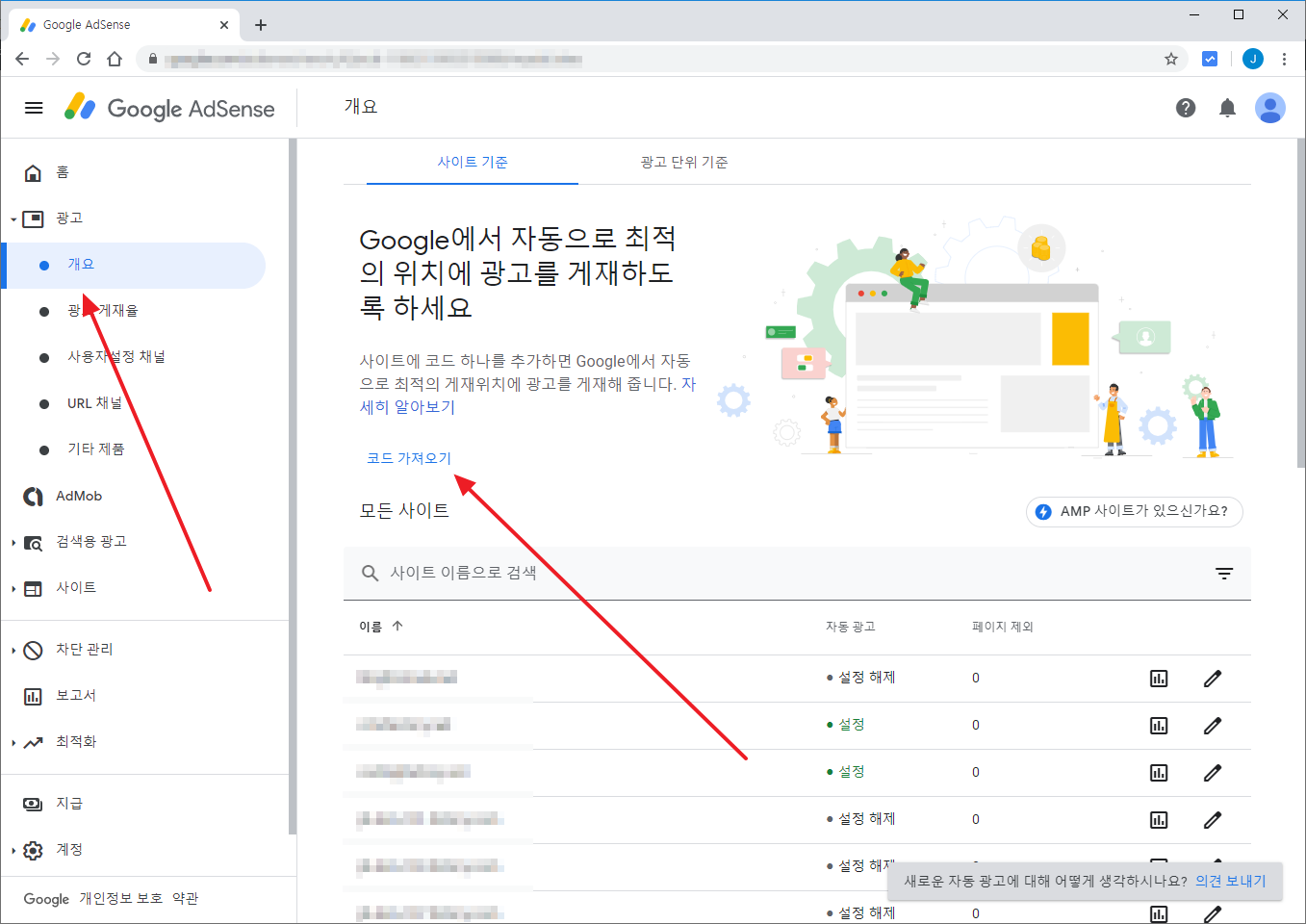Open the hamburger main menu

coord(34,108)
